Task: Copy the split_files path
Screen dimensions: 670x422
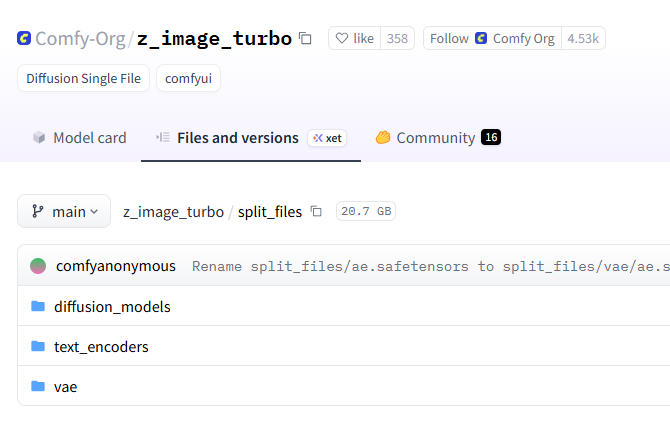Action: pos(316,211)
